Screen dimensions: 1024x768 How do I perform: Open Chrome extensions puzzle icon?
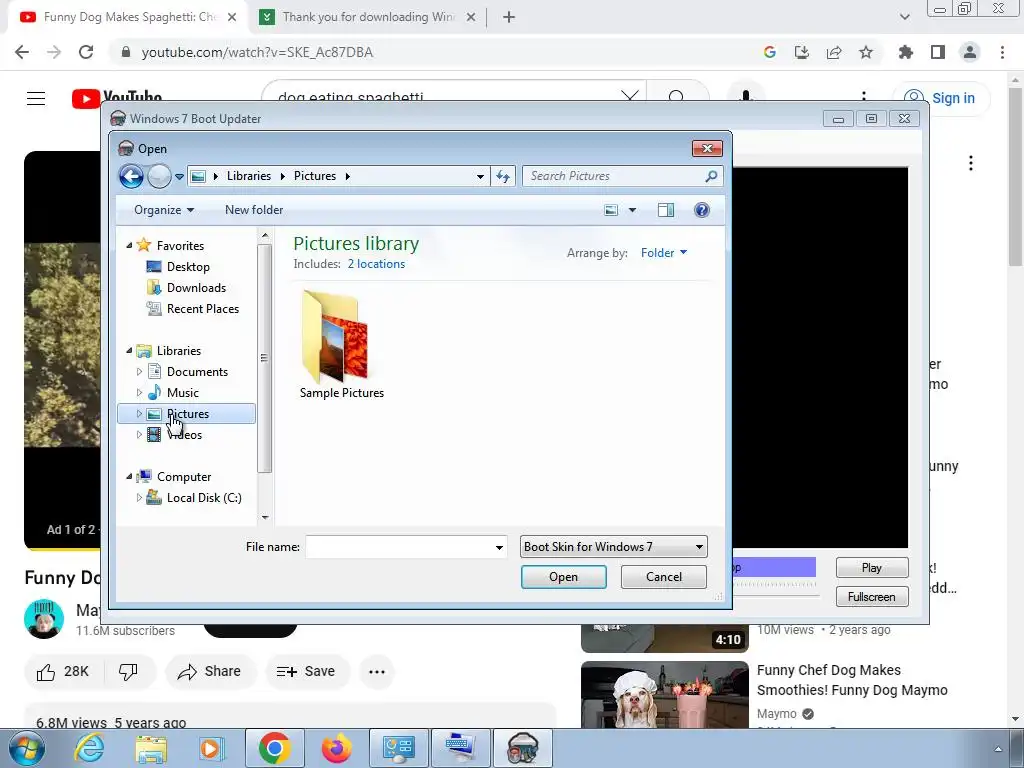point(905,52)
